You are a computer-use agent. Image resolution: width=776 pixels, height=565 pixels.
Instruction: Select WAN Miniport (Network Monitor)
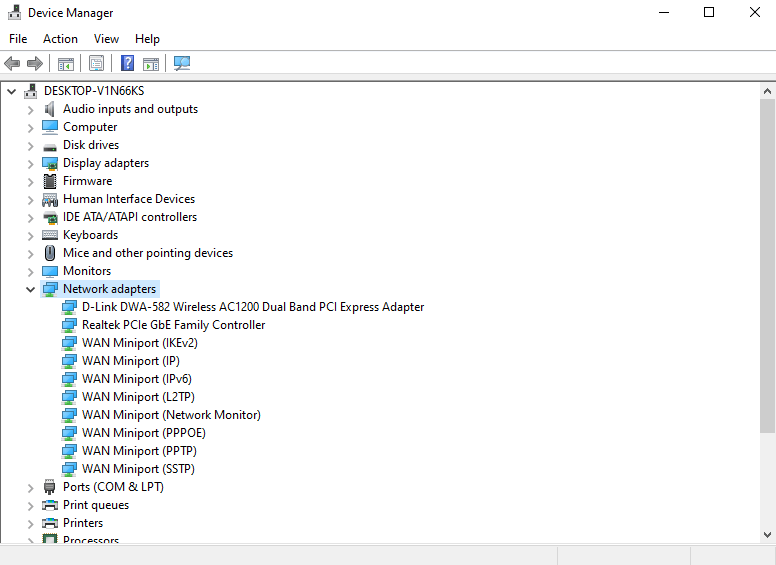[171, 415]
